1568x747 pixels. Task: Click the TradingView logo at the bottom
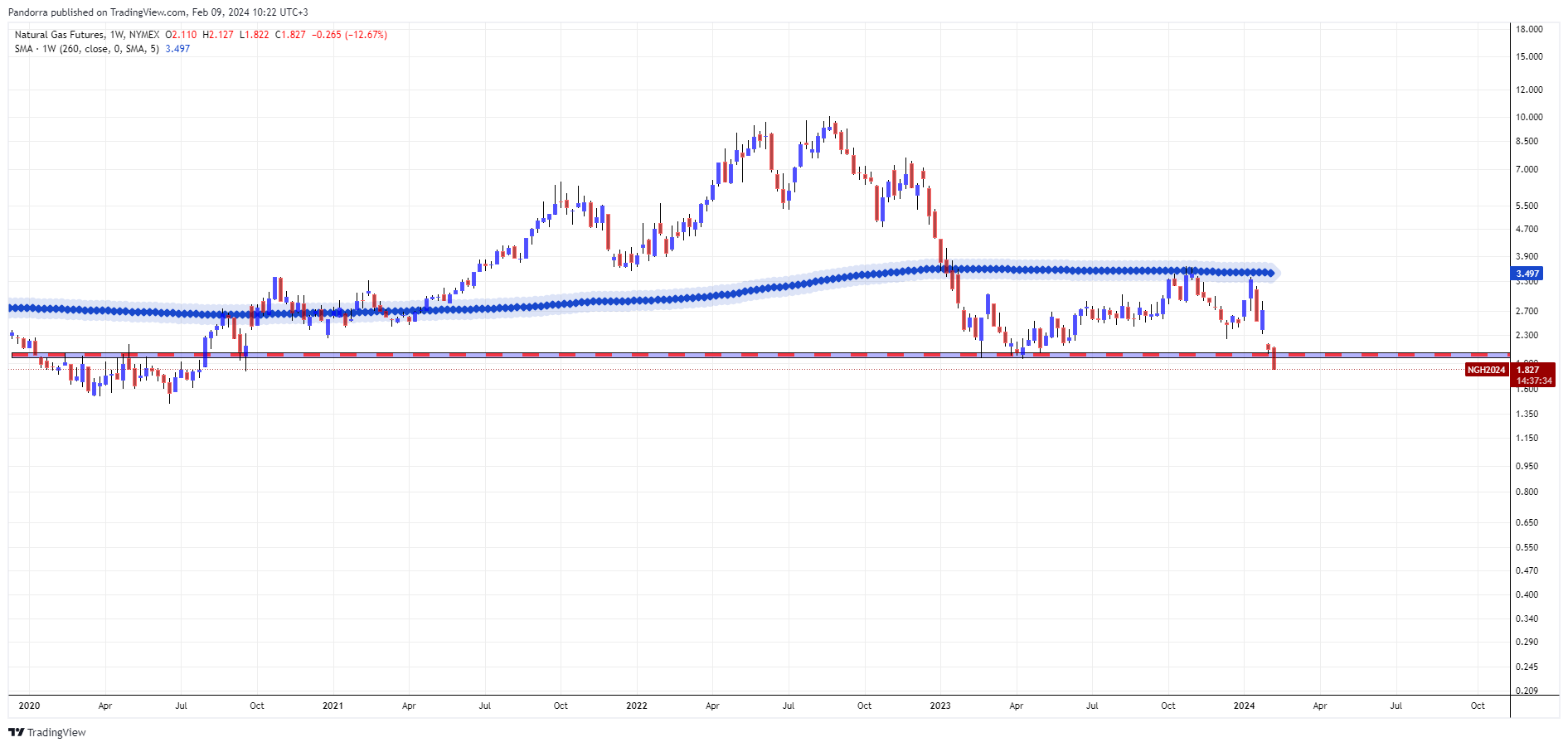tap(47, 732)
